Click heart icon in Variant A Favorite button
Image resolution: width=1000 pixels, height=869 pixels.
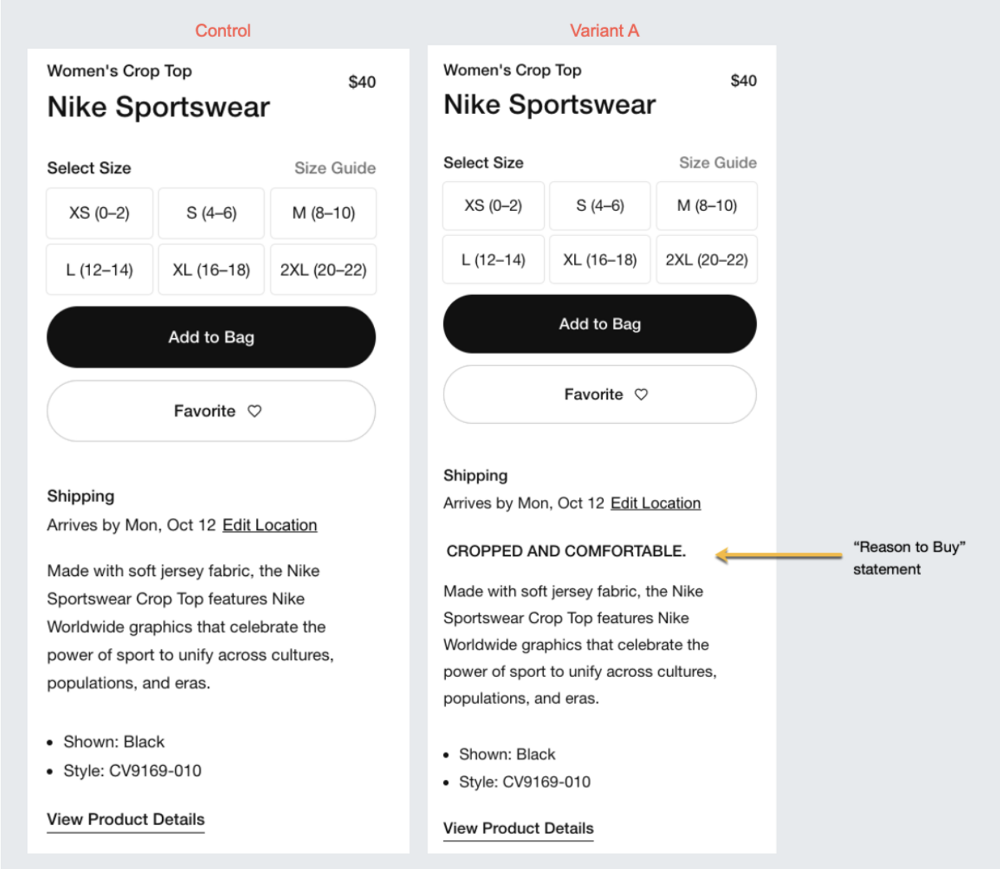(641, 395)
